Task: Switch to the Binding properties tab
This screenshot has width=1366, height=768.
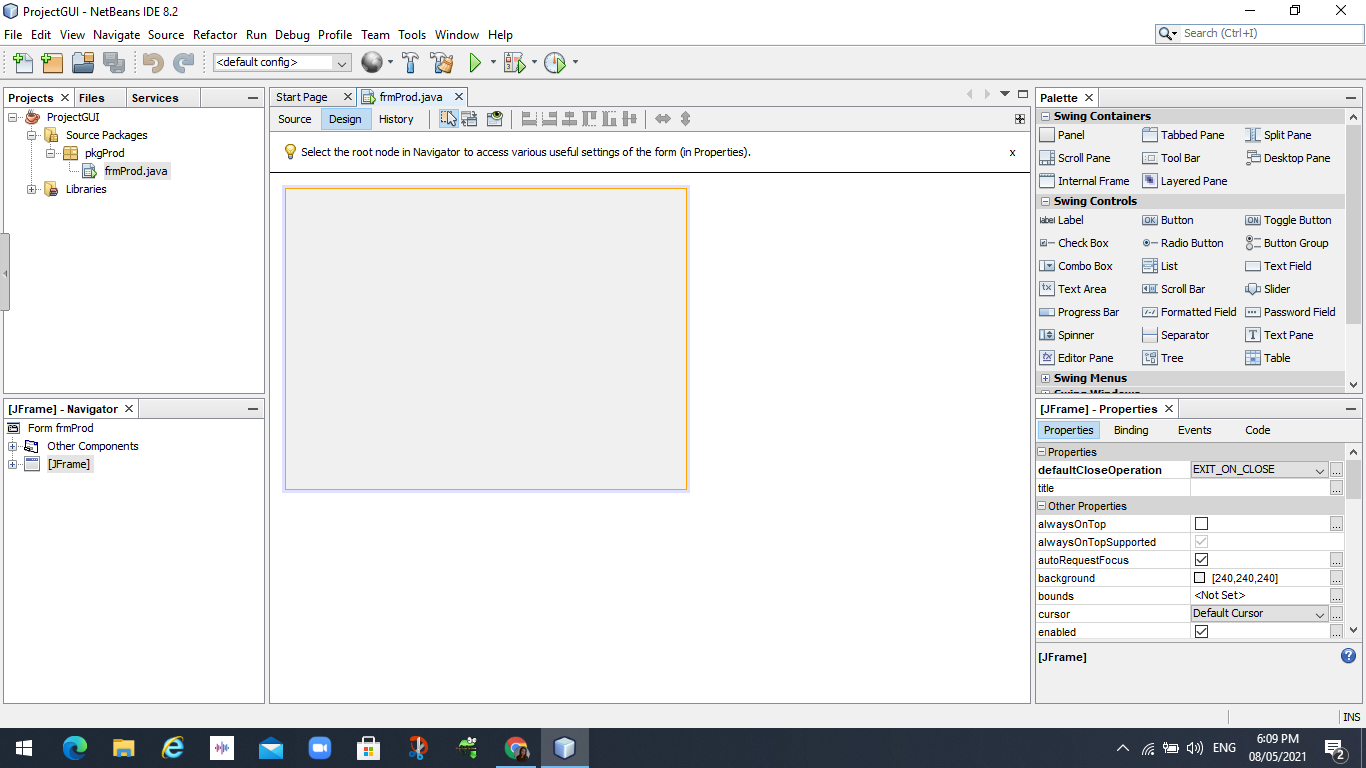Action: pos(1131,430)
